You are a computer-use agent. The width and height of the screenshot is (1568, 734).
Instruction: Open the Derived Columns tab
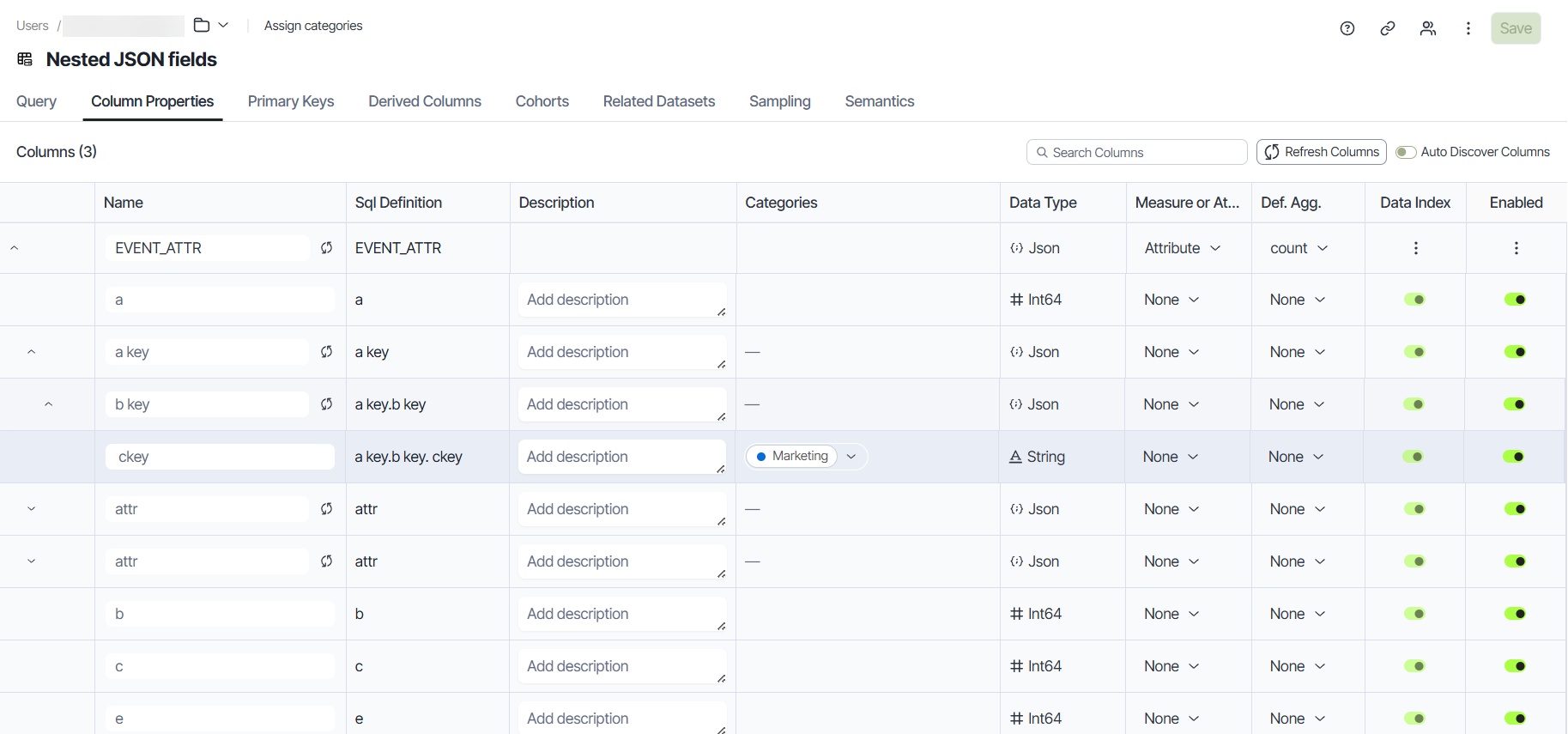tap(425, 101)
